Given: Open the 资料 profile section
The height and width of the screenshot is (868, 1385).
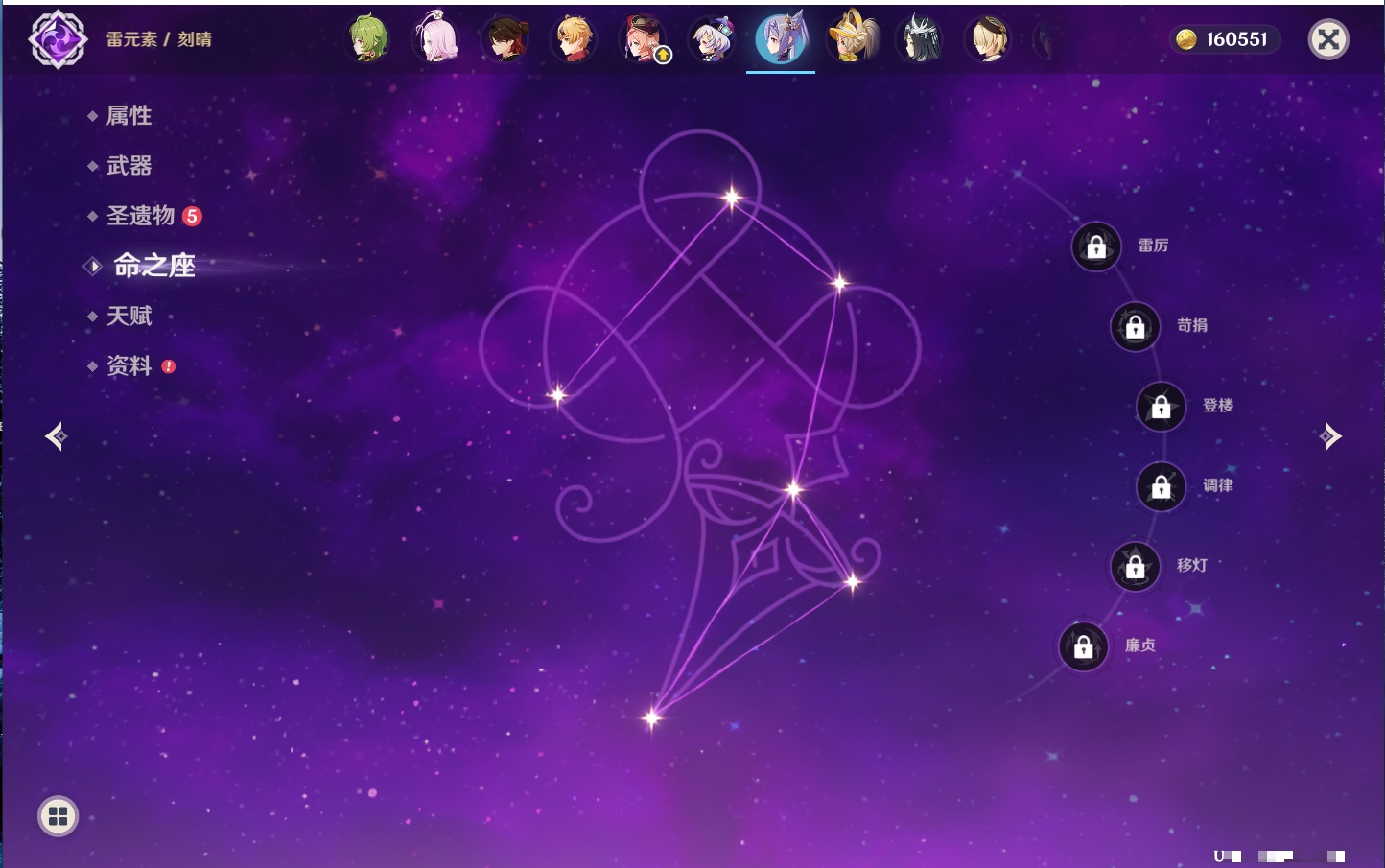Looking at the screenshot, I should pyautogui.click(x=129, y=365).
